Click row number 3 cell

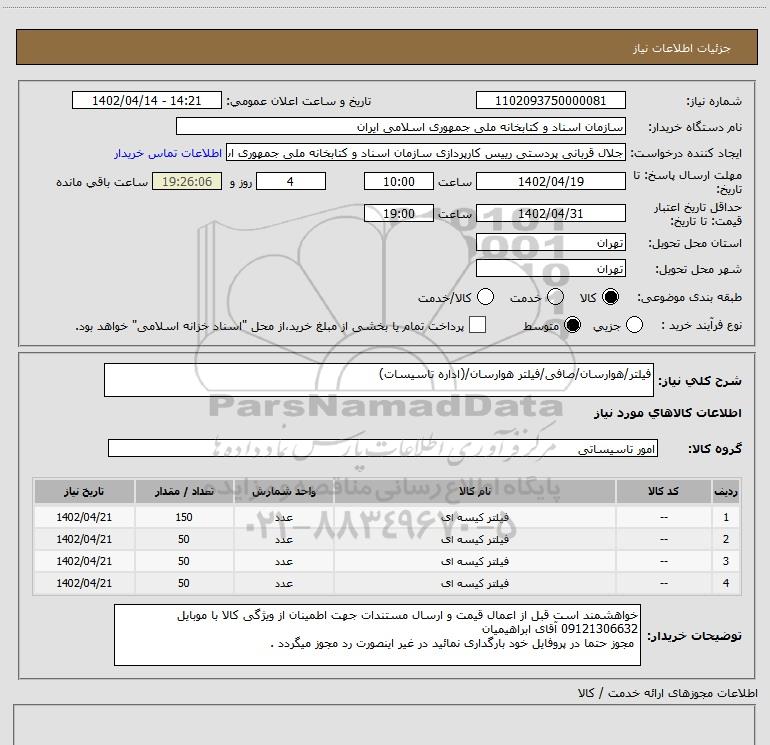[x=726, y=561]
